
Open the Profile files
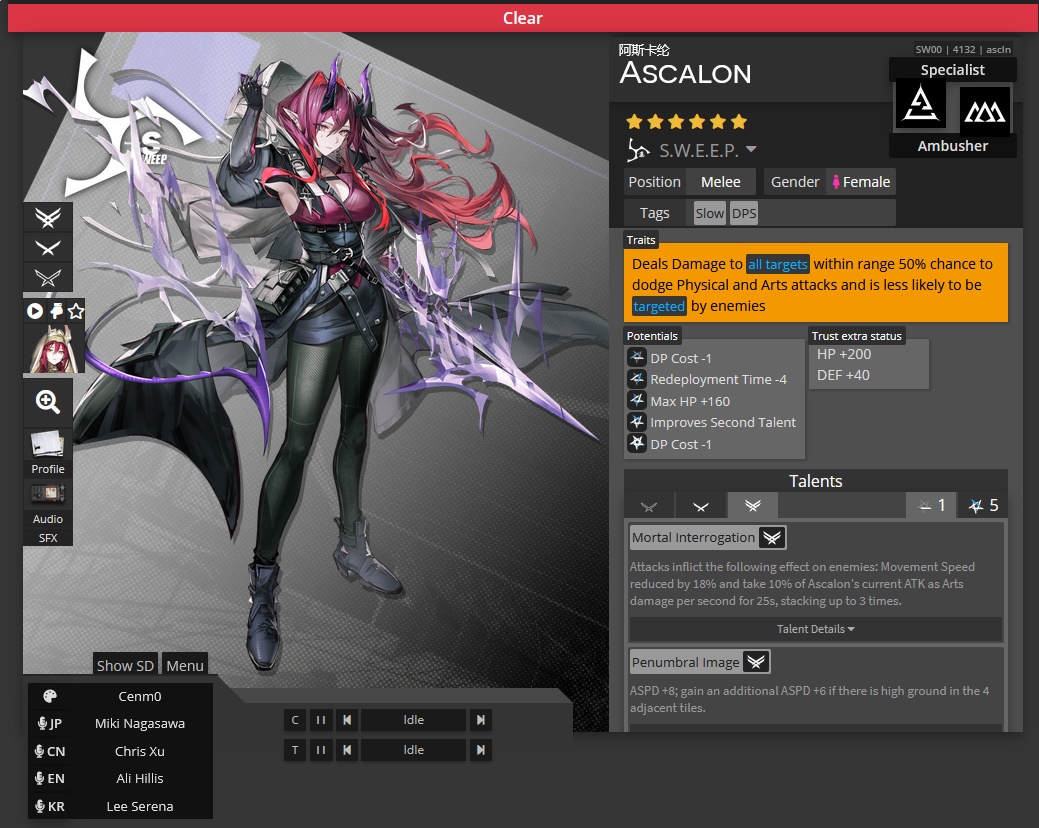coord(48,453)
